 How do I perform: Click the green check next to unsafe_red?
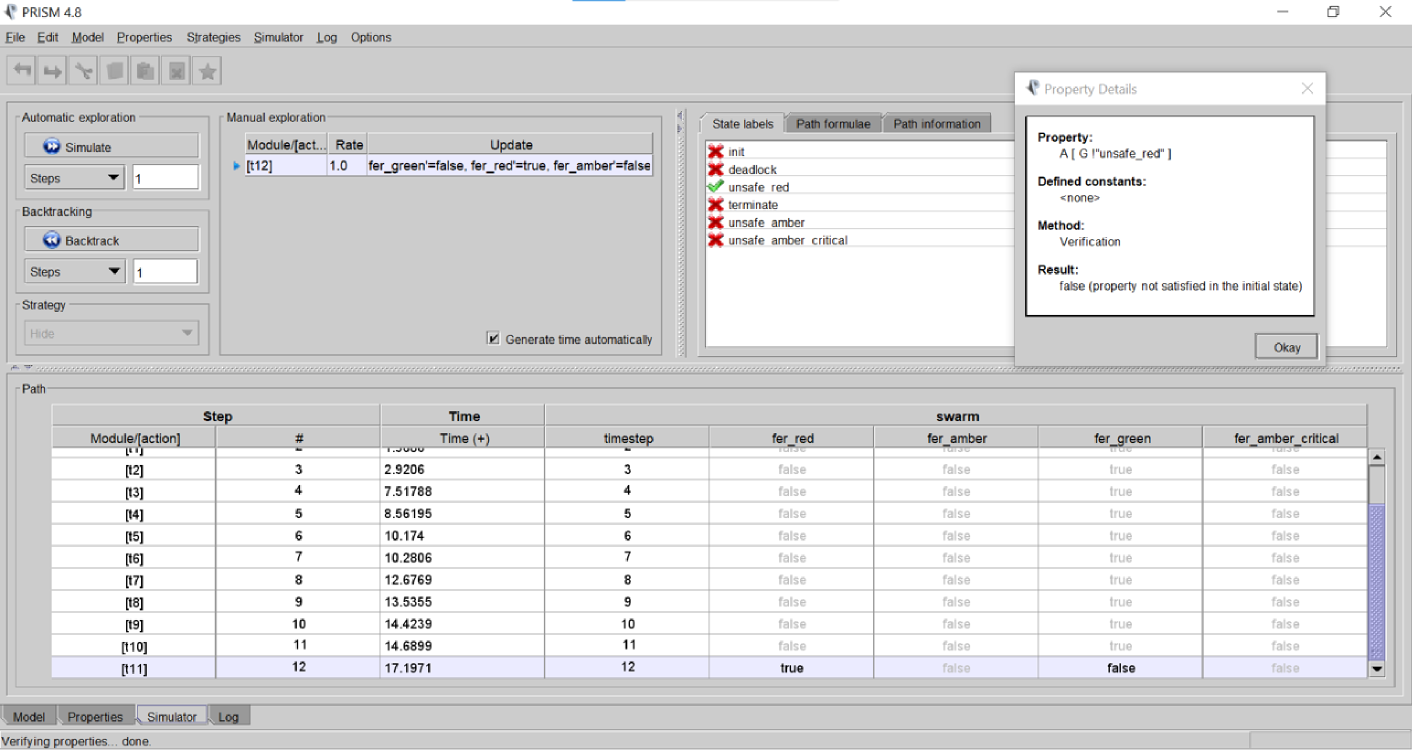tap(715, 187)
